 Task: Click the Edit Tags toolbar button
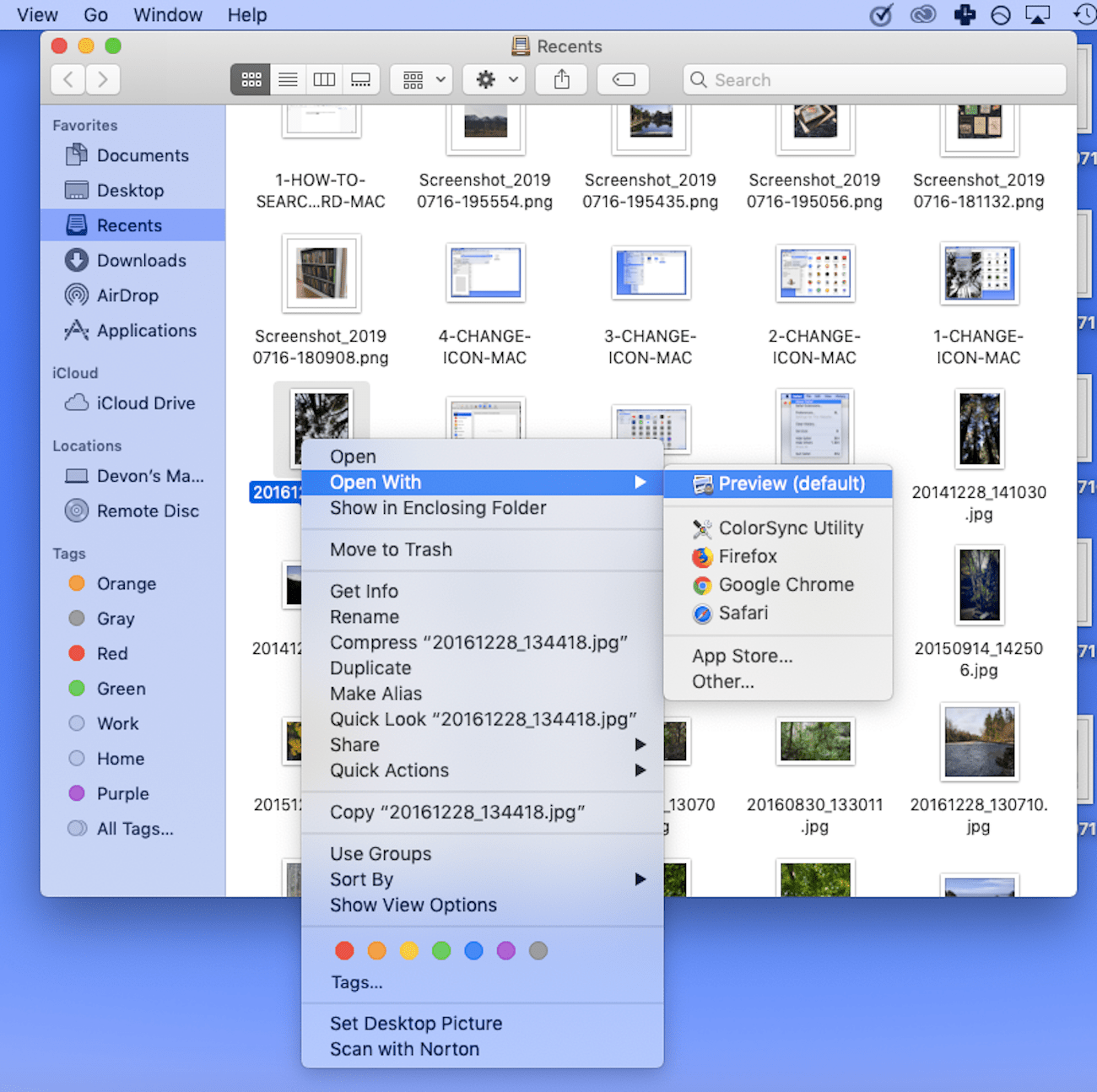pyautogui.click(x=624, y=80)
